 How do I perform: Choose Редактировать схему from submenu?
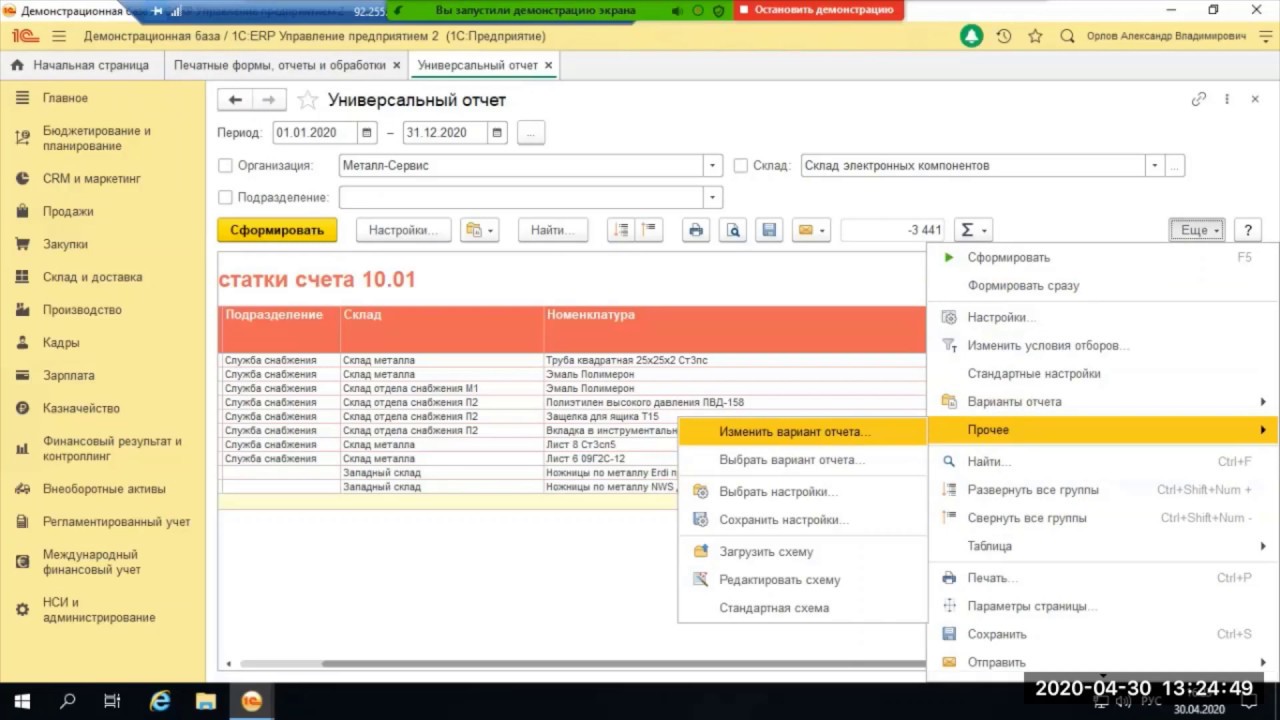coord(802,580)
